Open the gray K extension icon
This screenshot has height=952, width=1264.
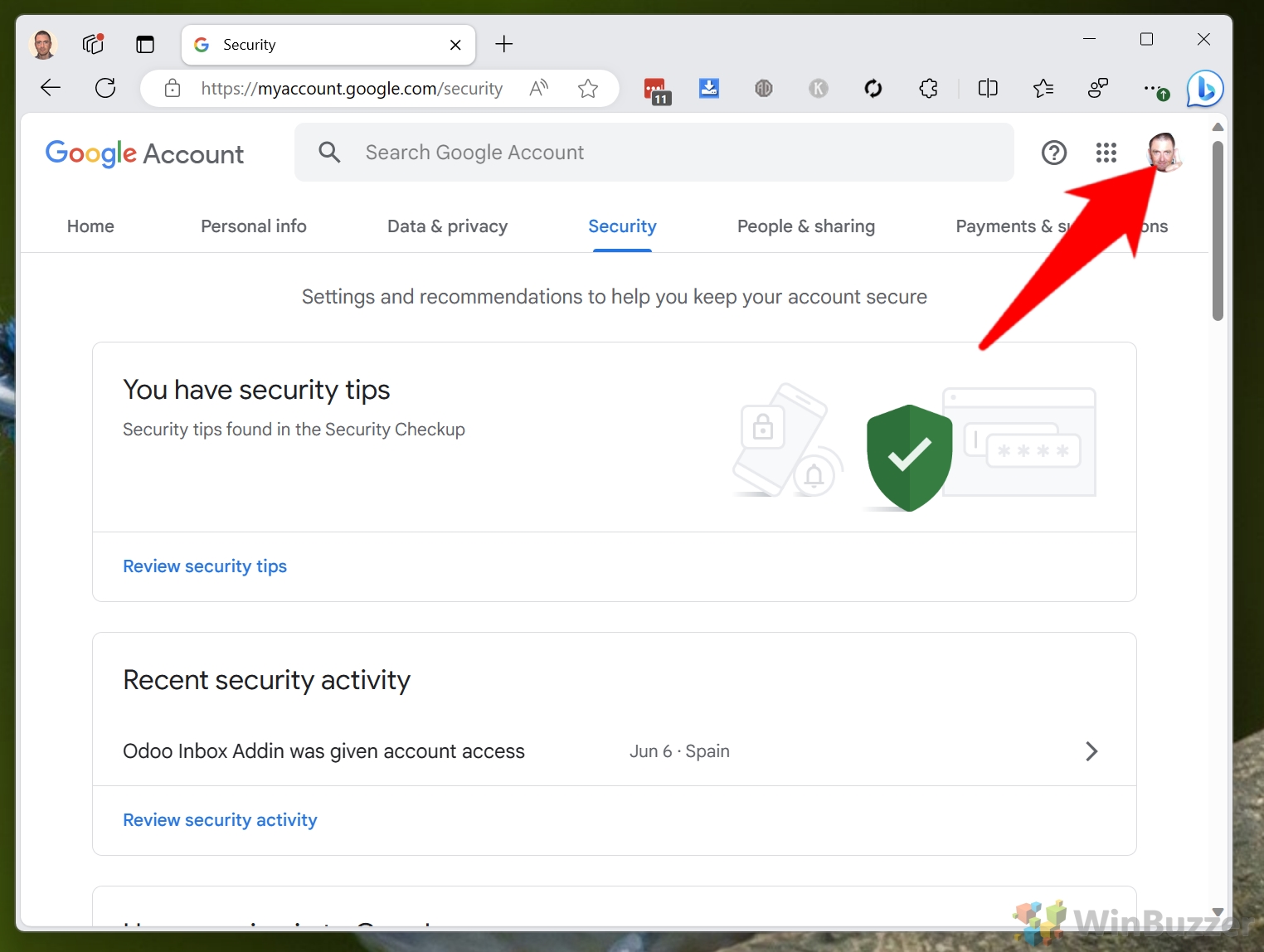(x=819, y=88)
